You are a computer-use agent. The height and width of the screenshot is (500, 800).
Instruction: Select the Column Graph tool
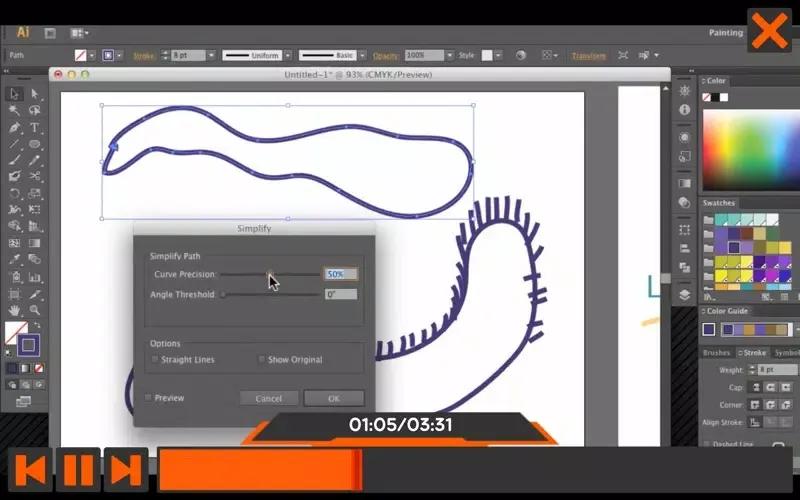pyautogui.click(x=35, y=277)
